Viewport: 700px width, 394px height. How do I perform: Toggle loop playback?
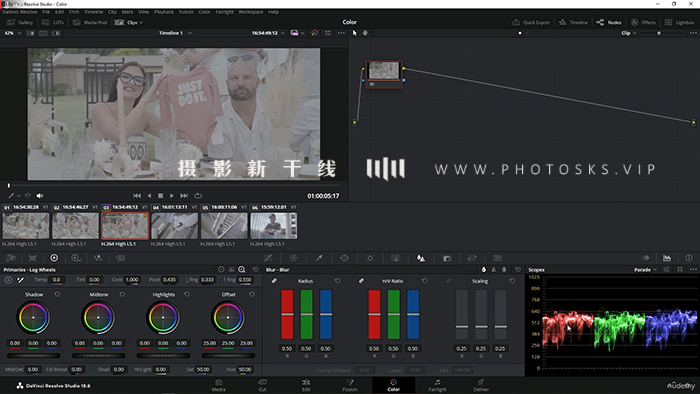198,195
